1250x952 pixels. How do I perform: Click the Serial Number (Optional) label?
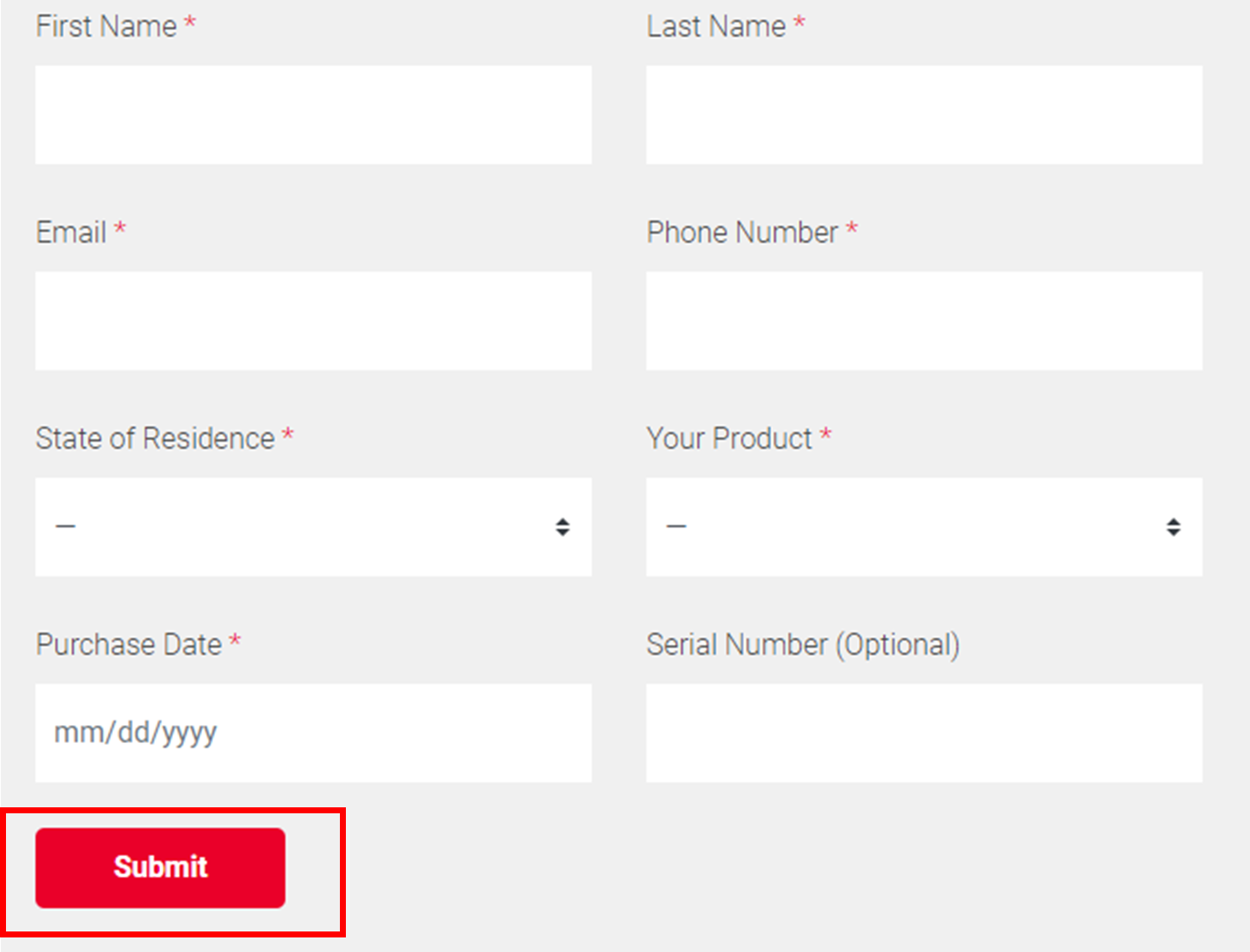click(803, 645)
